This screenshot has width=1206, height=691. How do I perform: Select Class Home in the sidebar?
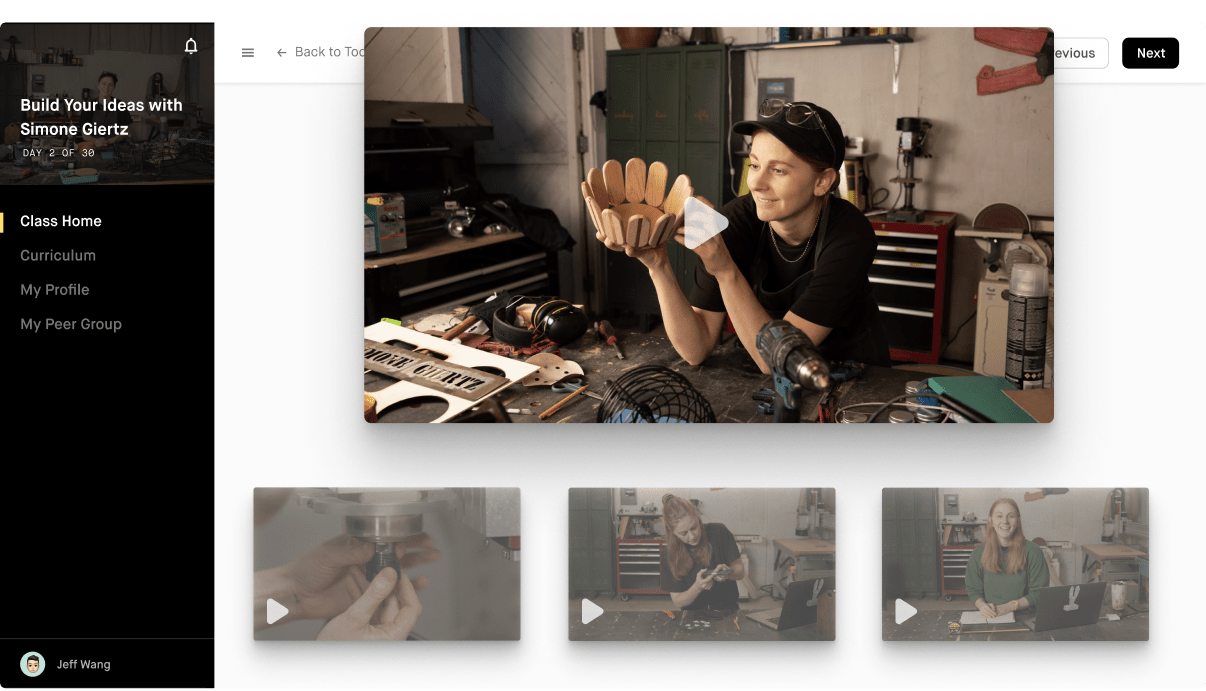pos(61,221)
